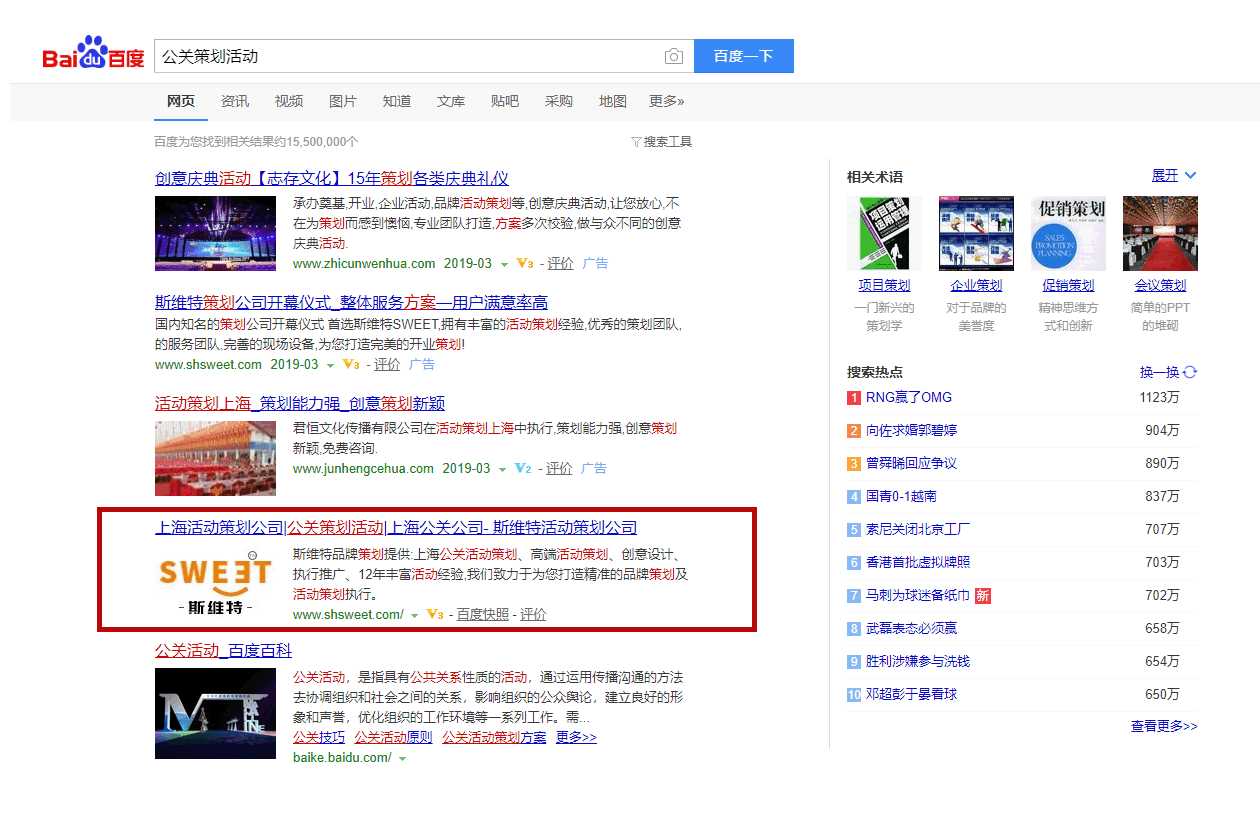Expand dropdown arrow after zhicunwenhua.com date

click(x=504, y=265)
